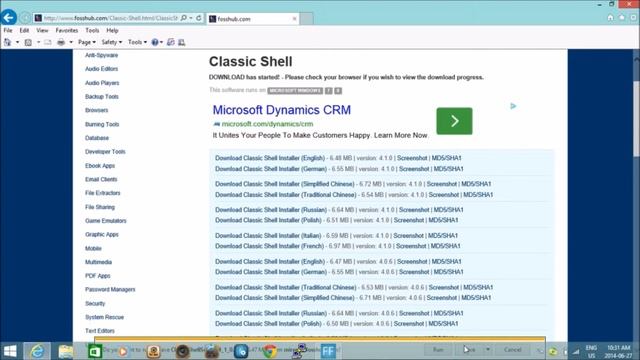Click the page vertical scrollbar thumb
Viewport: 640px width, 360px height.
click(636, 118)
